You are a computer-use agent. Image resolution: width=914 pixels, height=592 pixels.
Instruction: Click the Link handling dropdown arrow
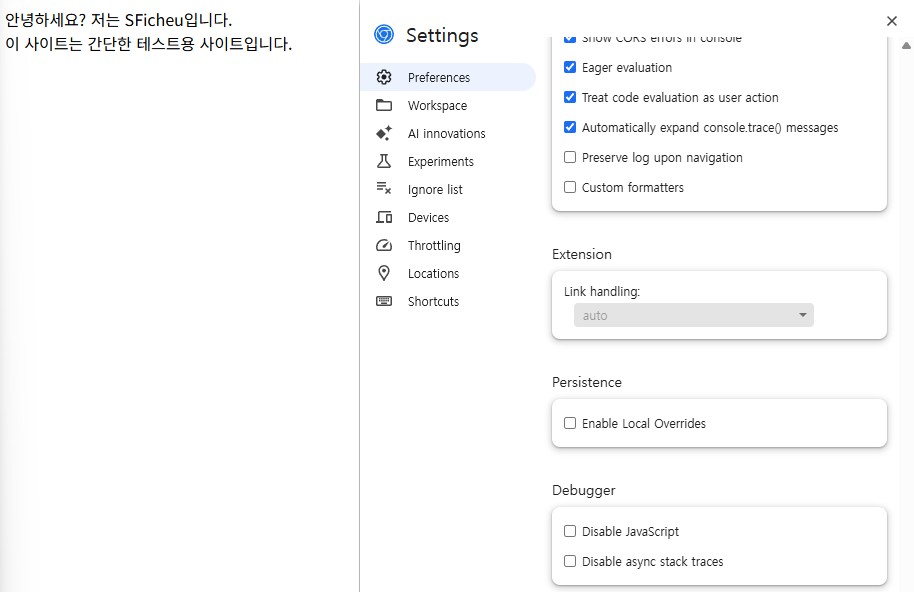[803, 315]
